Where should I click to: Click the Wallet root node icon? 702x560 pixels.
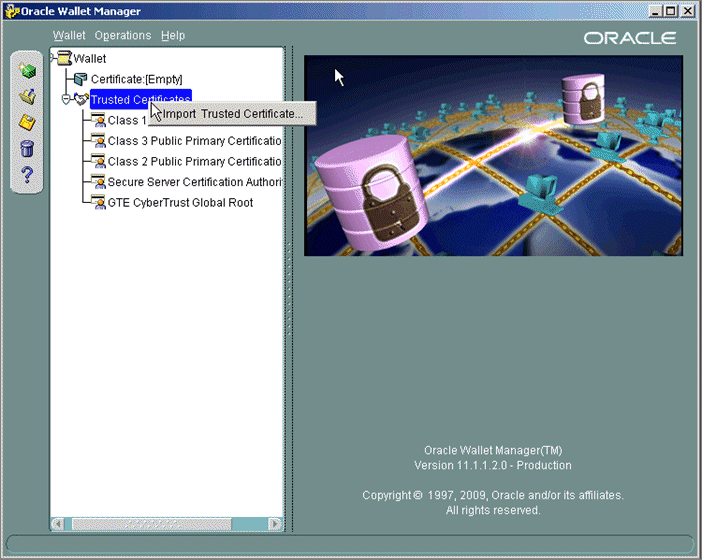point(64,58)
